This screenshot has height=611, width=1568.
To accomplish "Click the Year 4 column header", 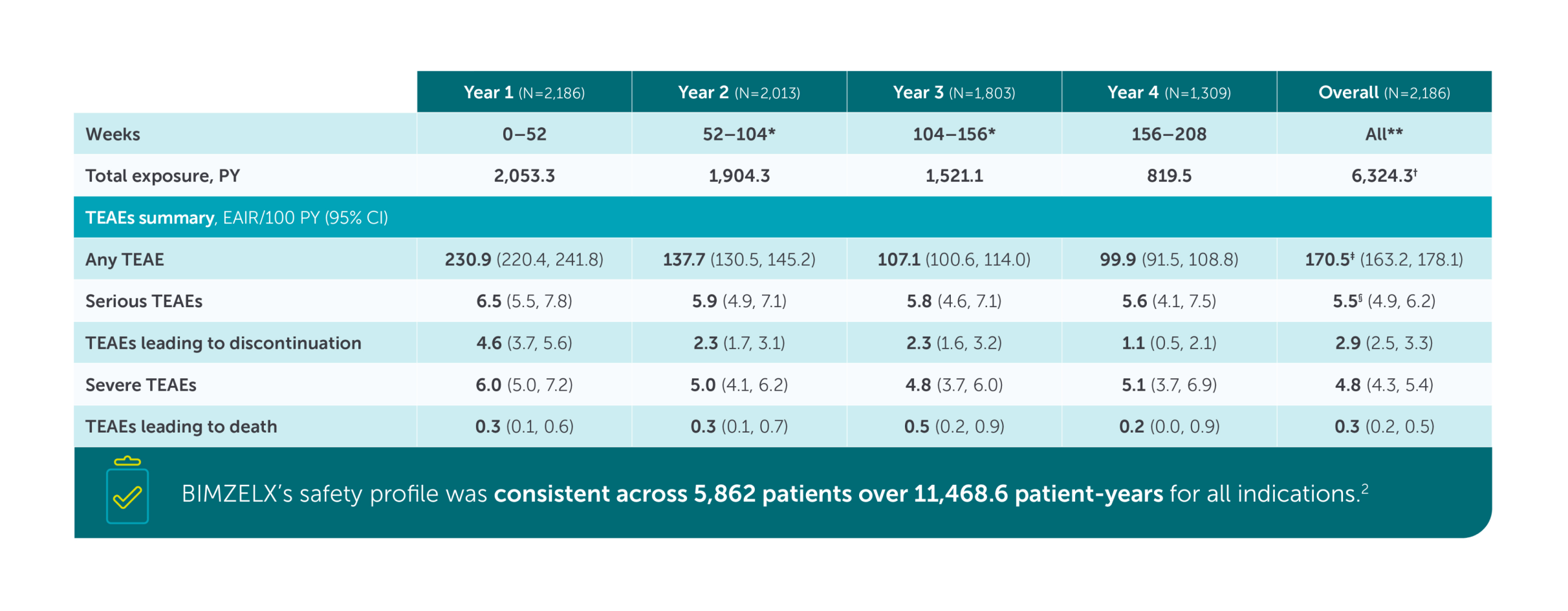I will [1168, 92].
